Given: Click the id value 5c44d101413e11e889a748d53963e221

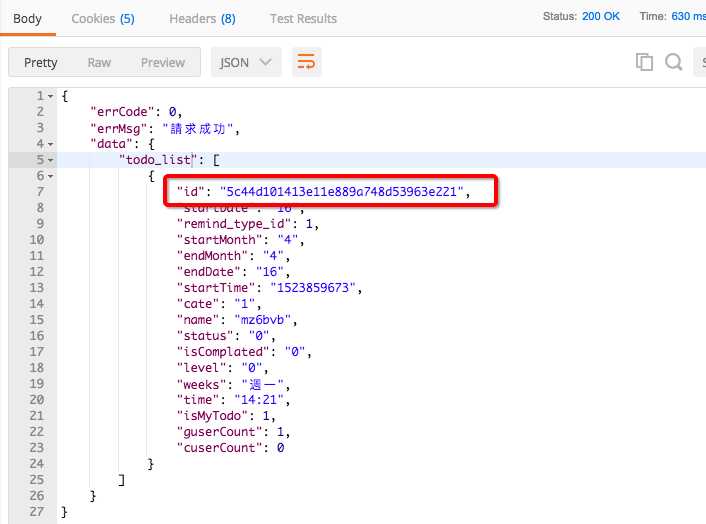Looking at the screenshot, I should [342, 192].
